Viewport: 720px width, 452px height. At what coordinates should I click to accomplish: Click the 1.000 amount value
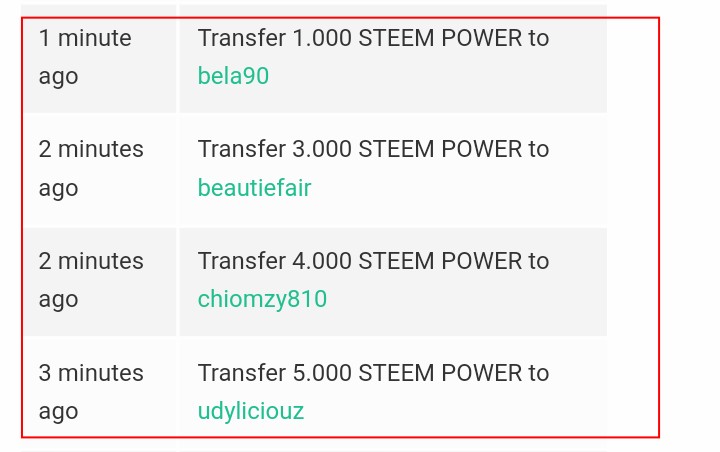click(322, 38)
